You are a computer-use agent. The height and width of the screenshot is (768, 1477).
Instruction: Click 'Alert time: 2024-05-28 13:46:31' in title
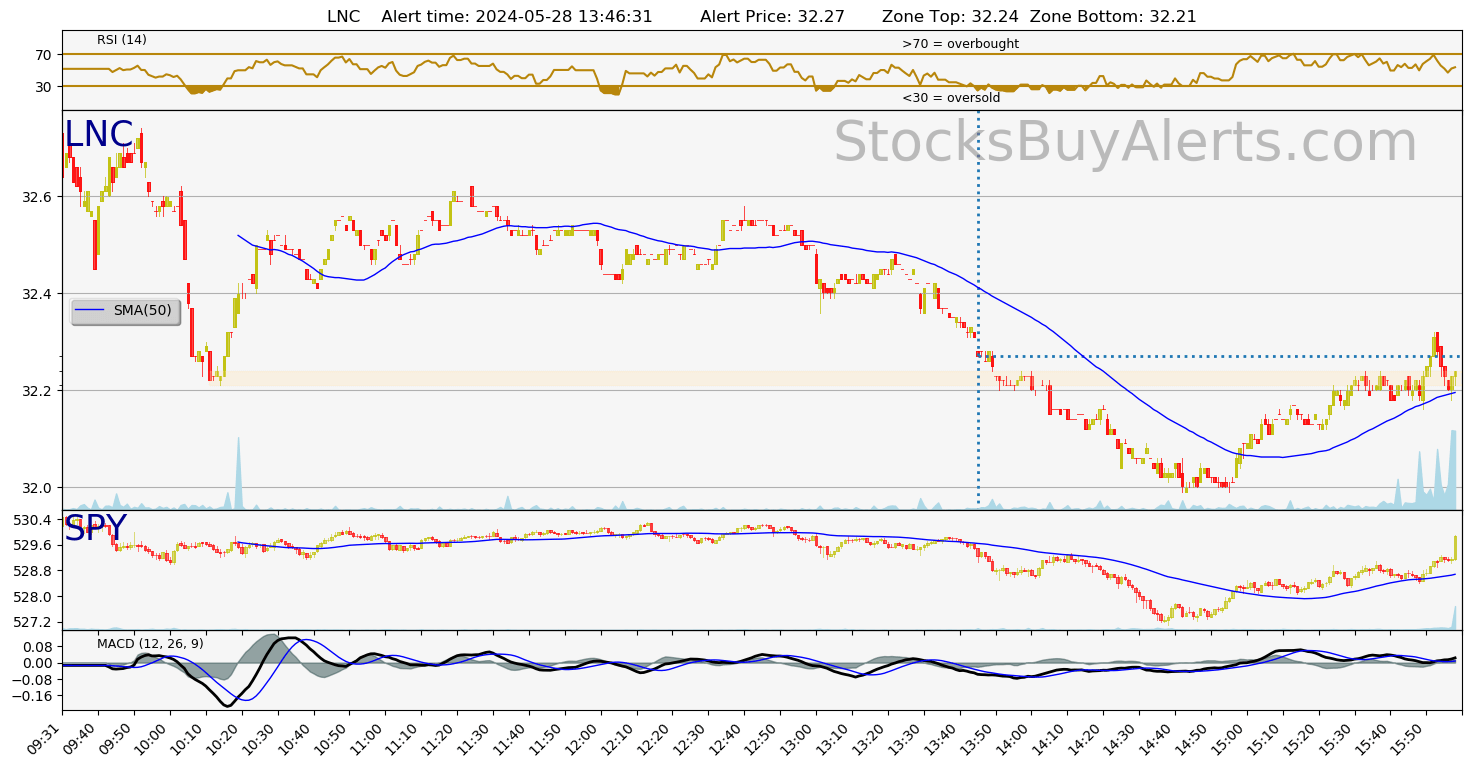click(x=517, y=17)
